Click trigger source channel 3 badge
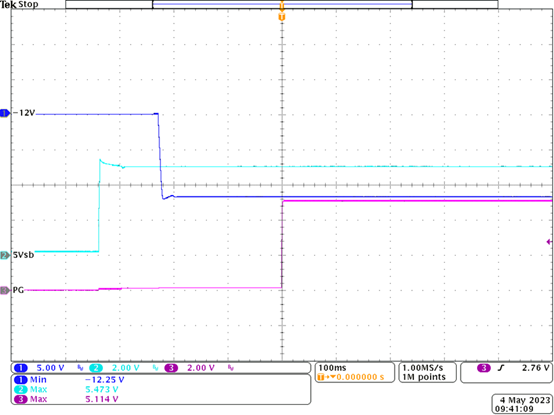554x415 pixels. pos(483,368)
